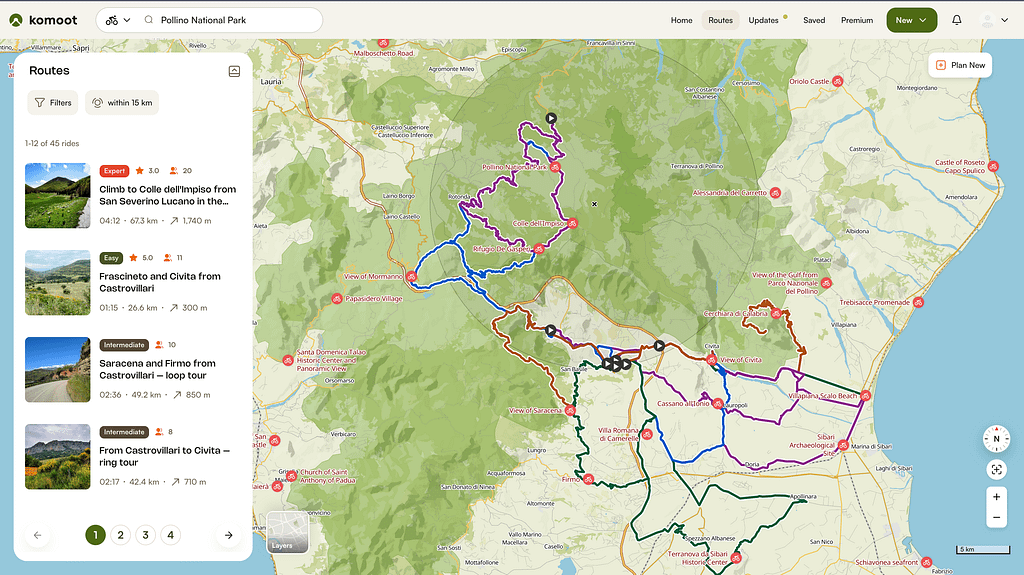Toggle the within 15 km radius filter

[121, 102]
